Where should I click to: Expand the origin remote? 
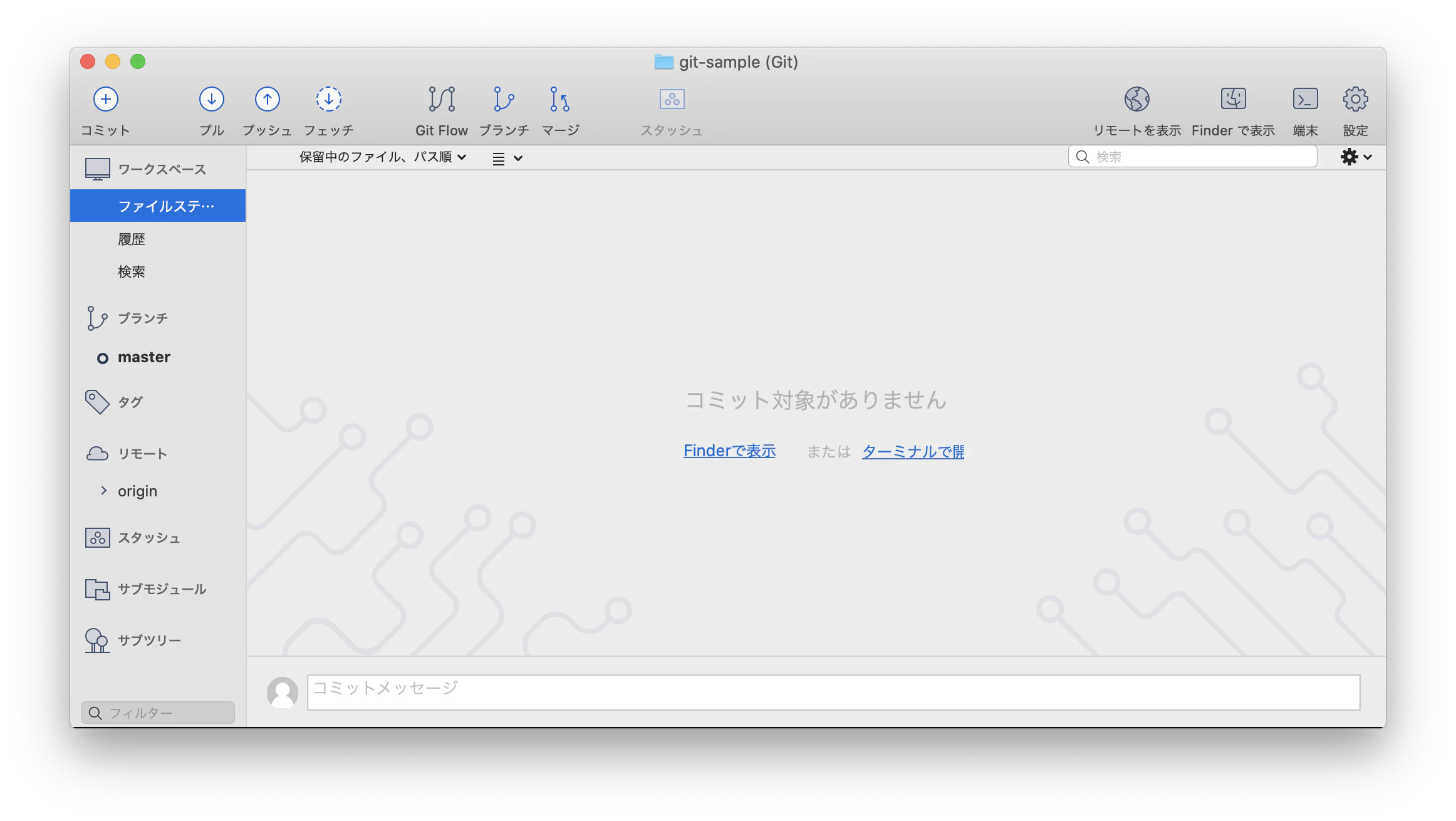coord(104,491)
